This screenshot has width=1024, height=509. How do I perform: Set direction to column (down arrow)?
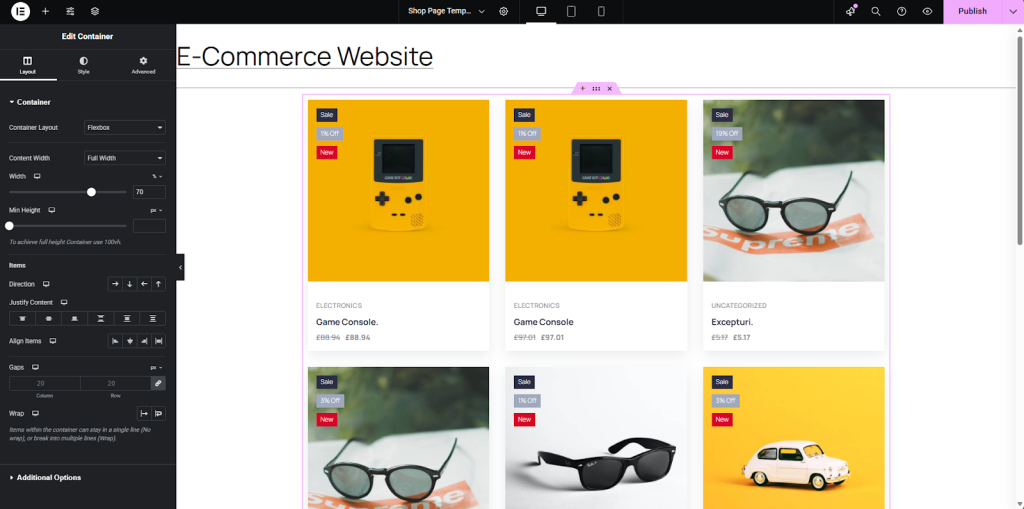pos(129,284)
